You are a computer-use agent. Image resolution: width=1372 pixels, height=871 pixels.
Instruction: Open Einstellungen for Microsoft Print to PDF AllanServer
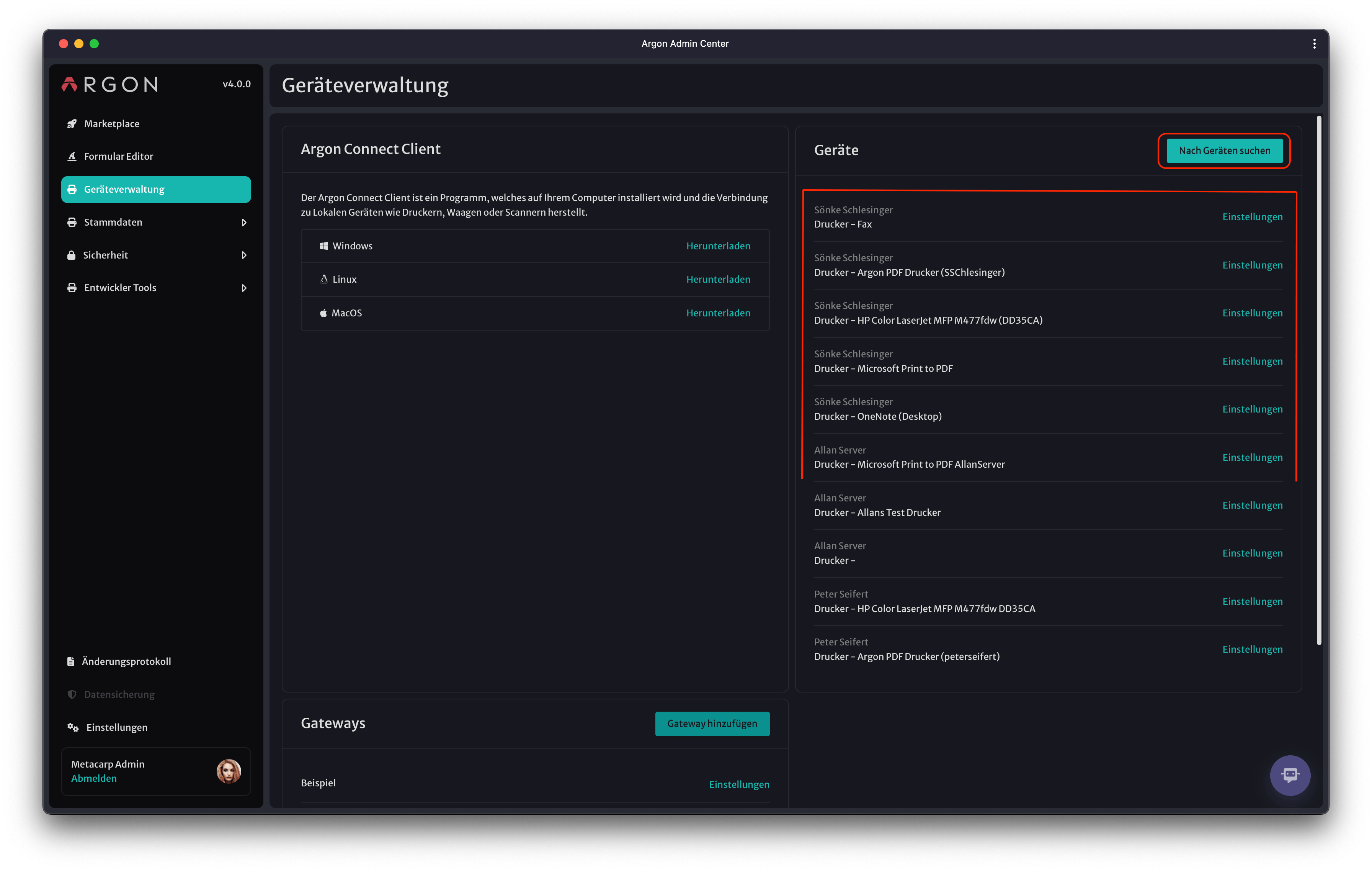point(1252,458)
